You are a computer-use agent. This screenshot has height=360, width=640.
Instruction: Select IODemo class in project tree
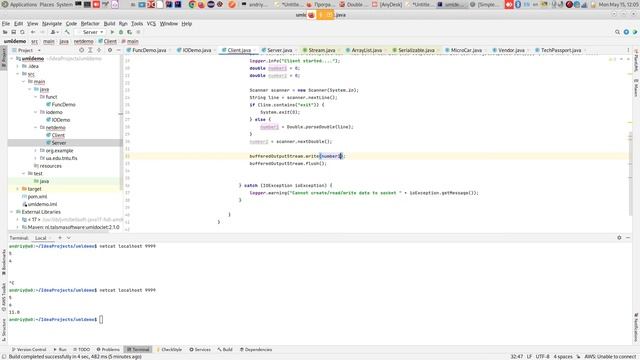pyautogui.click(x=58, y=120)
